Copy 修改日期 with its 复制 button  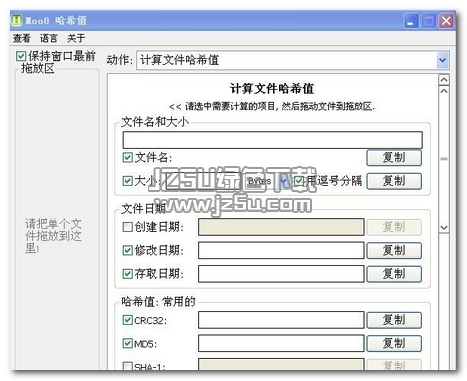[x=394, y=250]
